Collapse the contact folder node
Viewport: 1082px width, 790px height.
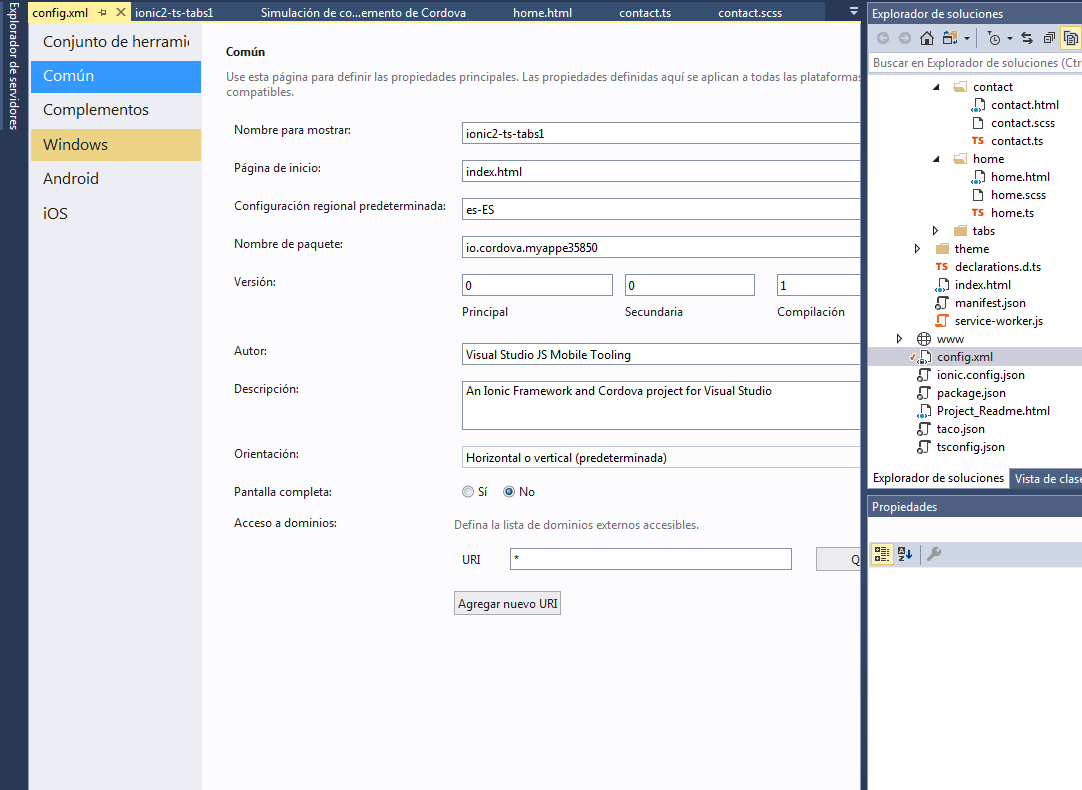936,87
